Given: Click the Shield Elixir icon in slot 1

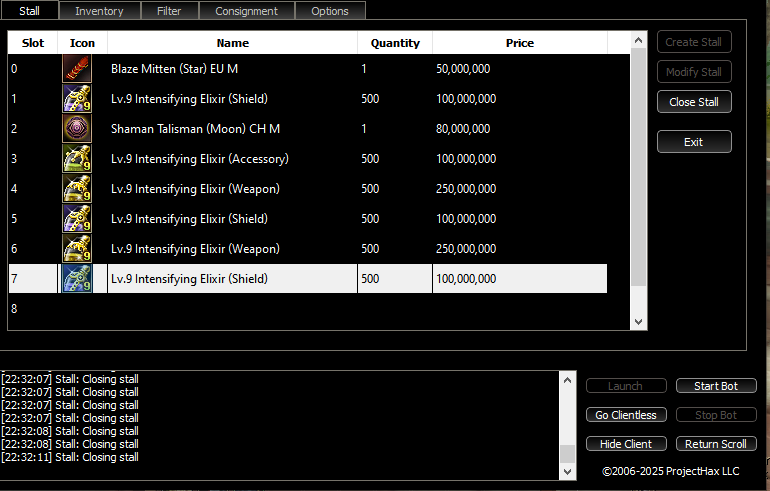Looking at the screenshot, I should point(77,99).
